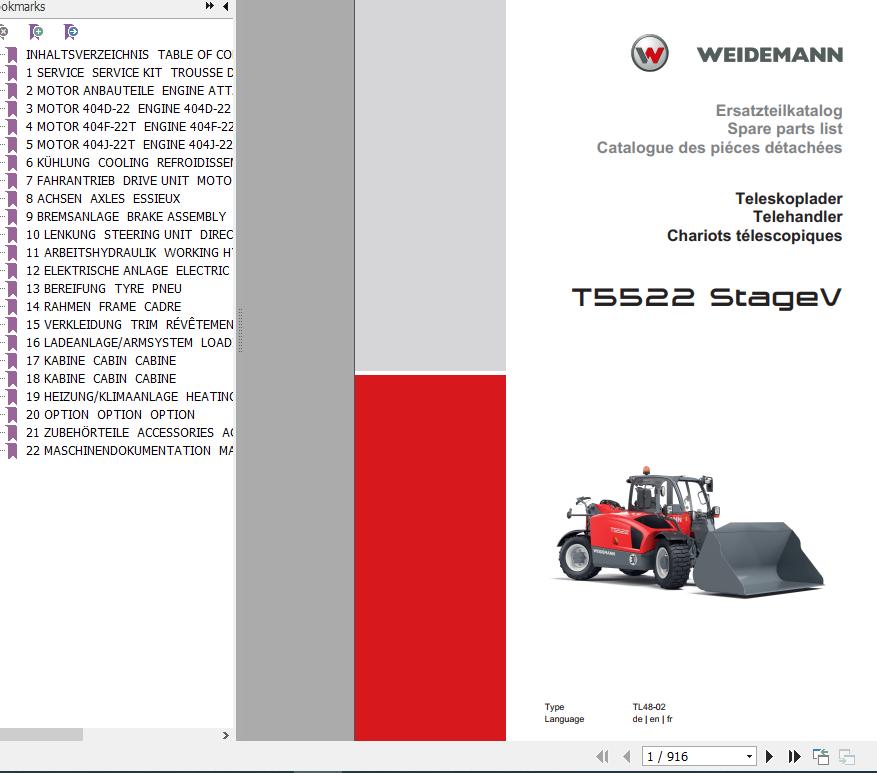Collapse the Bookmarks panel with the left-pointing arrow
Image resolution: width=877 pixels, height=773 pixels.
[x=226, y=6]
